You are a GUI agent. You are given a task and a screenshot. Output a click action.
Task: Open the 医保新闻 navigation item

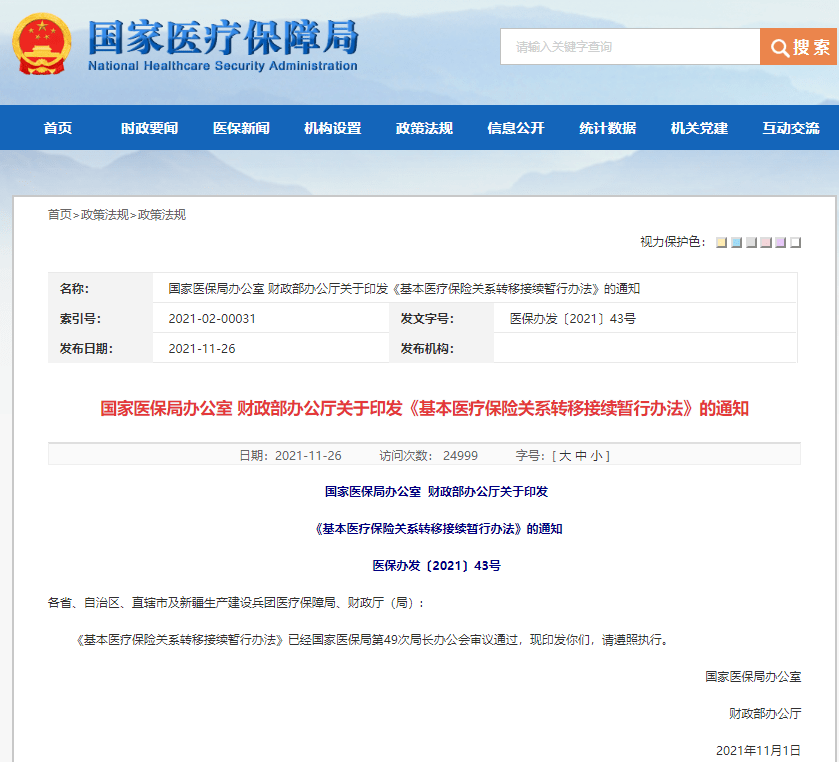point(241,128)
